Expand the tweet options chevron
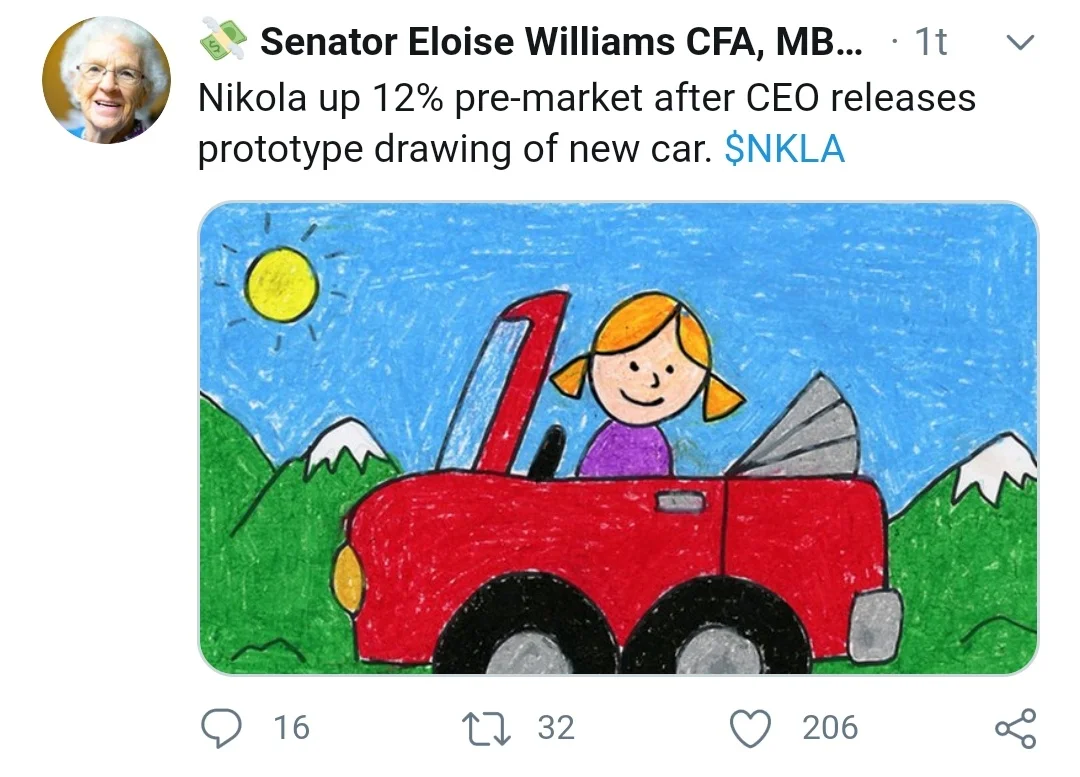The height and width of the screenshot is (777, 1080). click(x=1018, y=43)
